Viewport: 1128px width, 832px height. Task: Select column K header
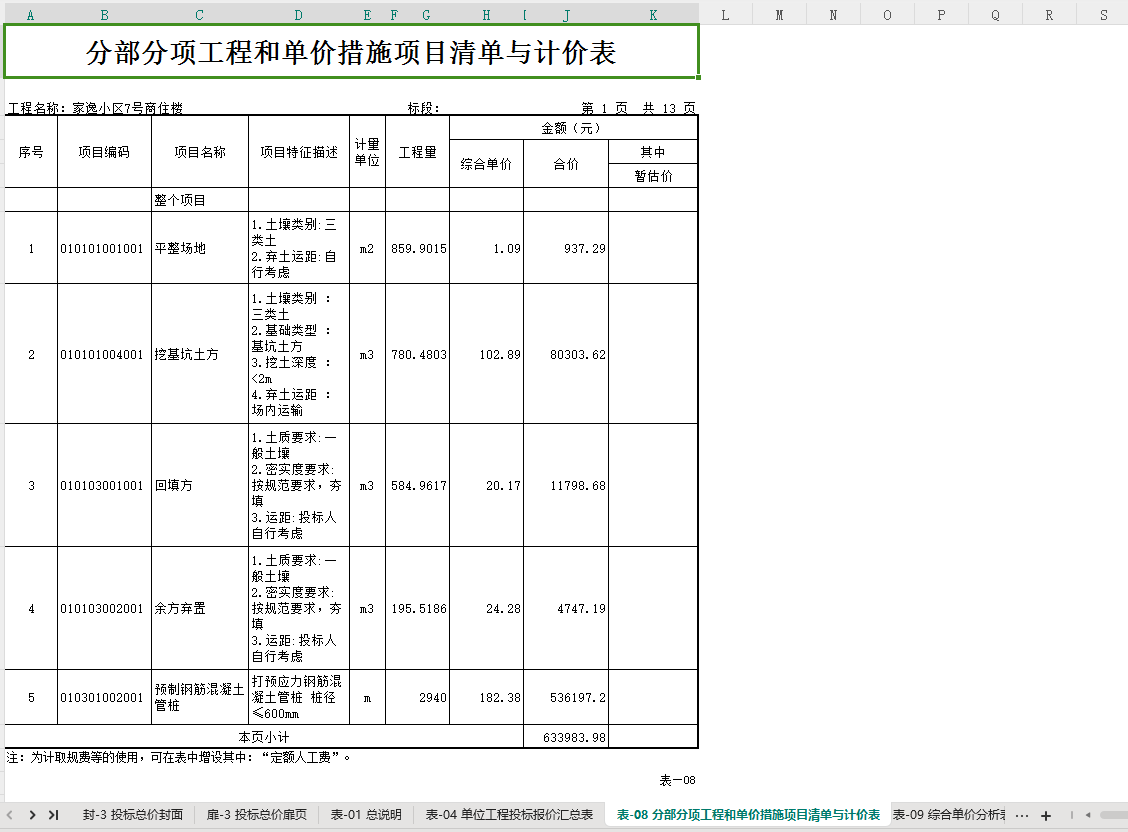653,15
